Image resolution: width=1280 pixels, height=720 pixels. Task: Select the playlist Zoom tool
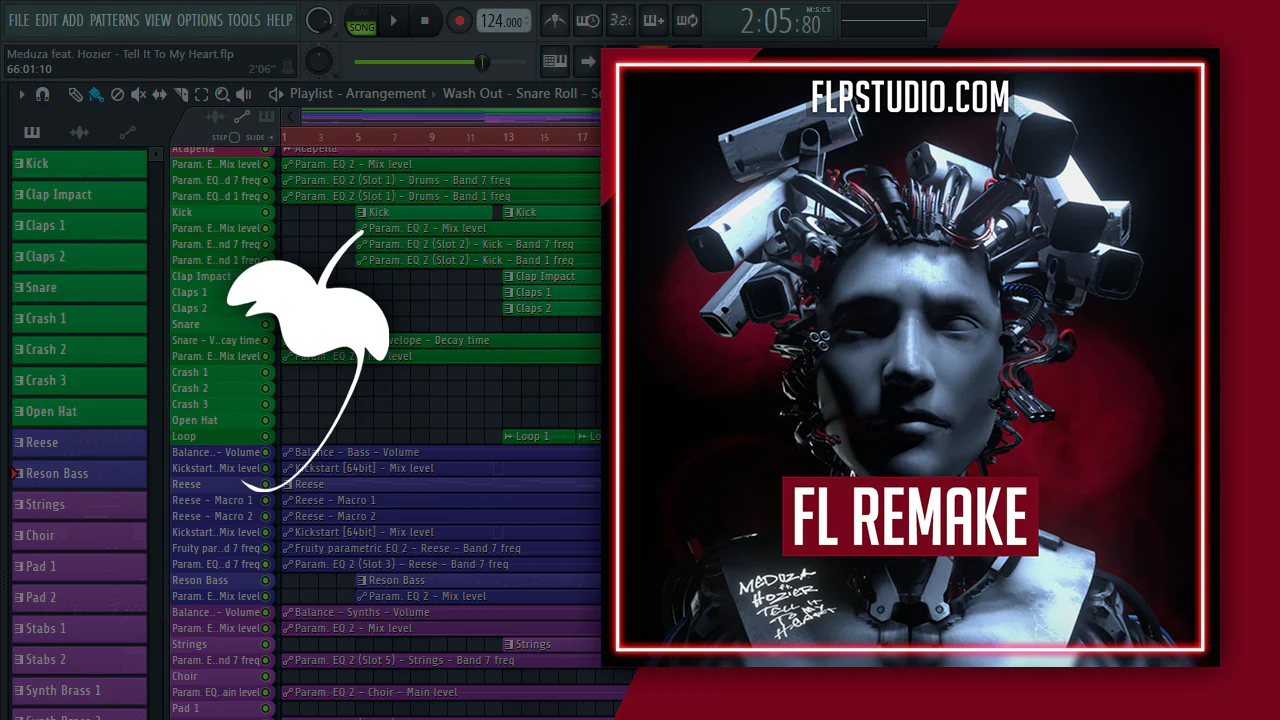222,94
